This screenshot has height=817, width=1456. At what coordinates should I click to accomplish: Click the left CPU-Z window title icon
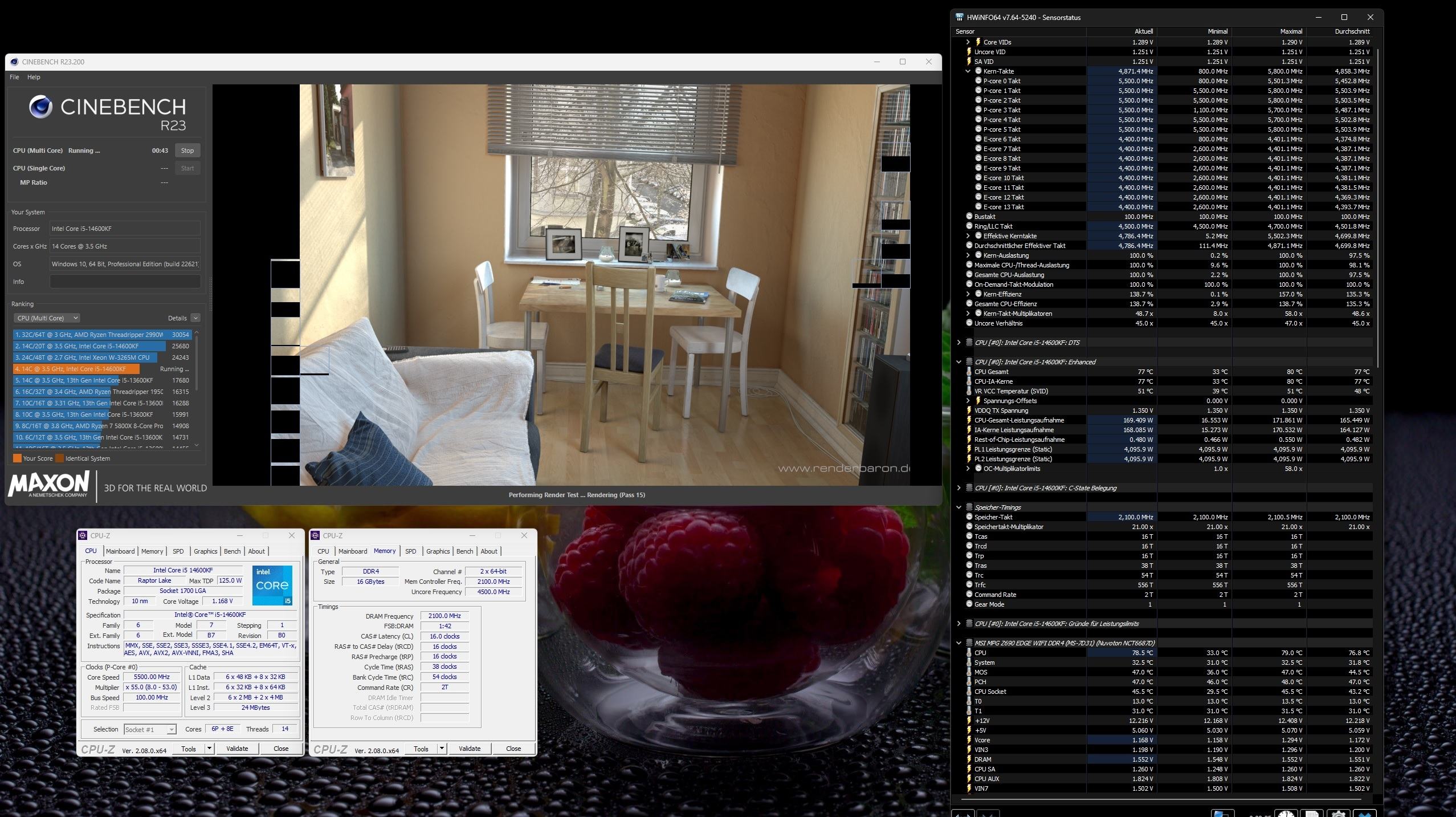click(83, 535)
